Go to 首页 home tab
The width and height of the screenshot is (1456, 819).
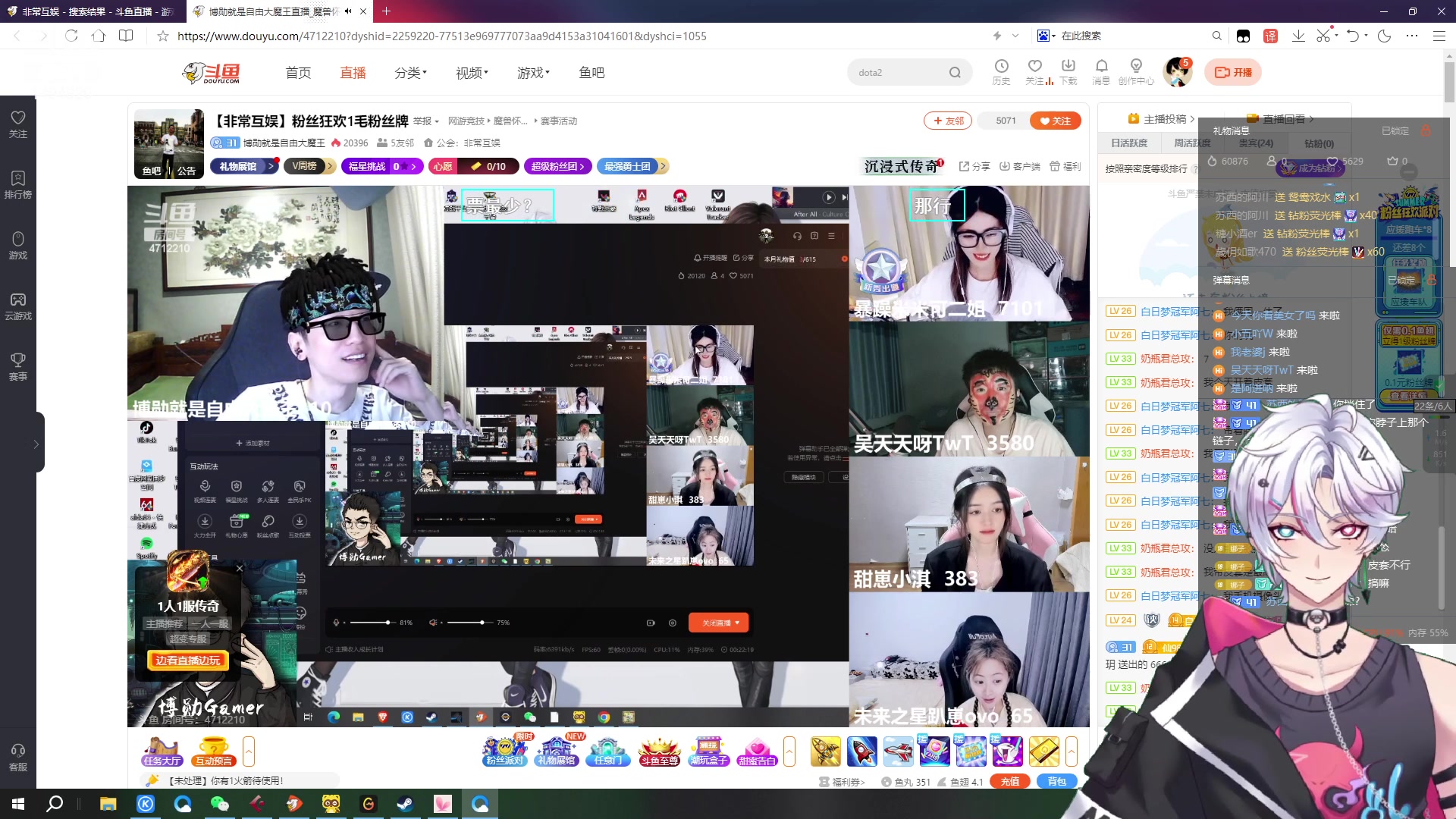click(298, 73)
